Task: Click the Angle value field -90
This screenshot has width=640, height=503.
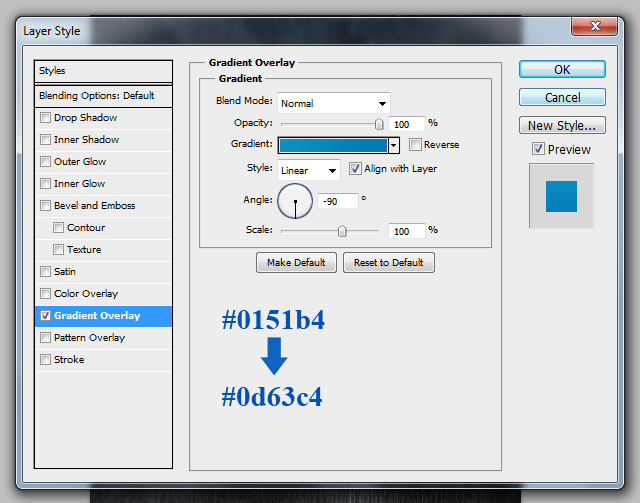Action: [338, 201]
